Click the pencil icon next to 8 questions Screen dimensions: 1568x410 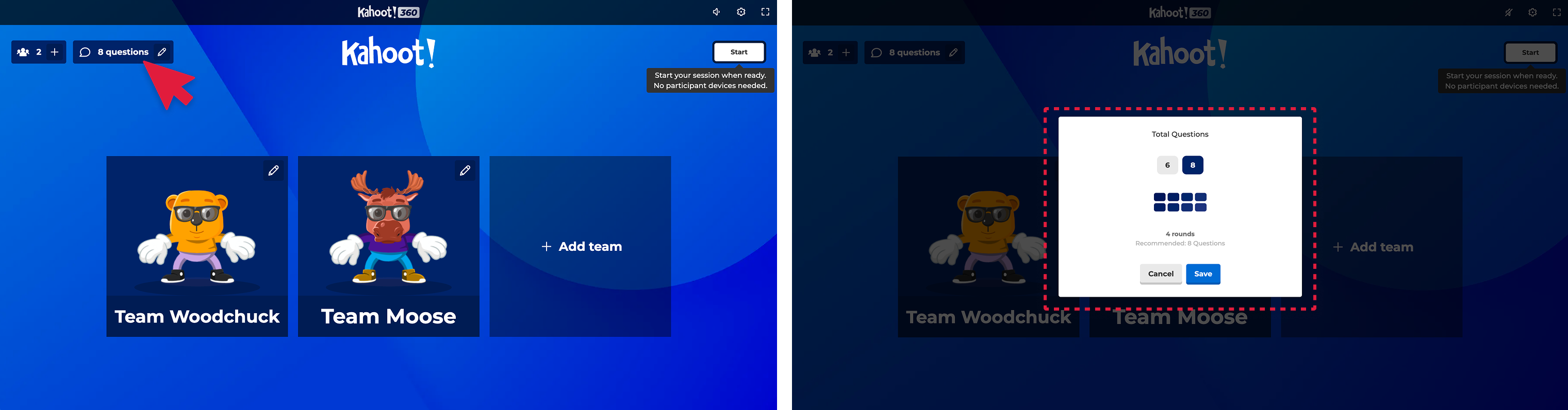point(162,53)
